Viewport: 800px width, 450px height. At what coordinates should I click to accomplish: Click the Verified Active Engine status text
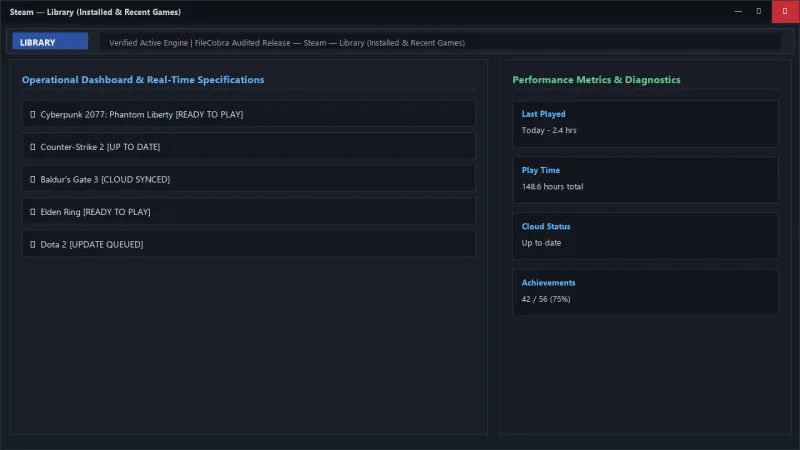(287, 43)
